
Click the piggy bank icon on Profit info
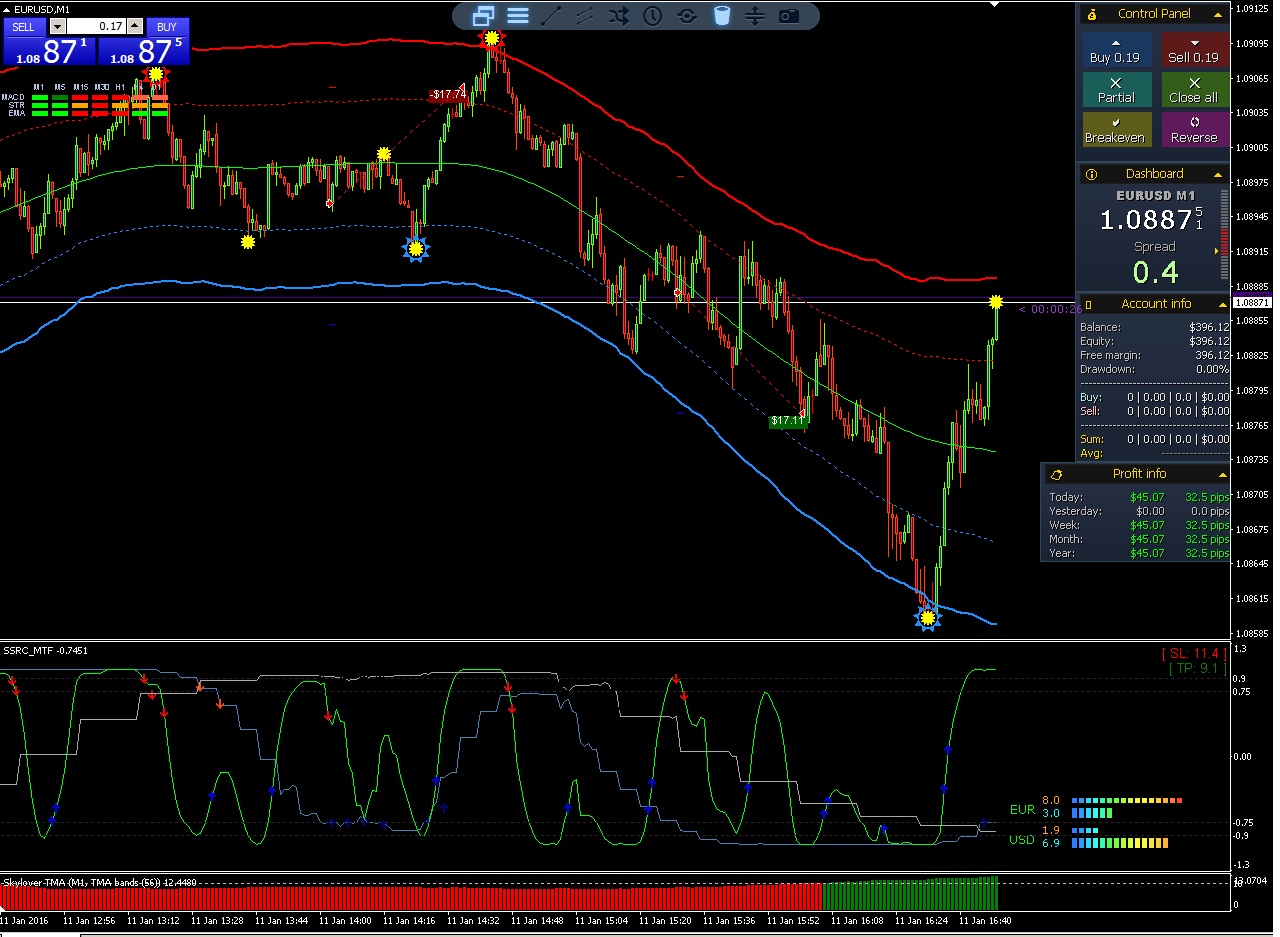click(1057, 474)
